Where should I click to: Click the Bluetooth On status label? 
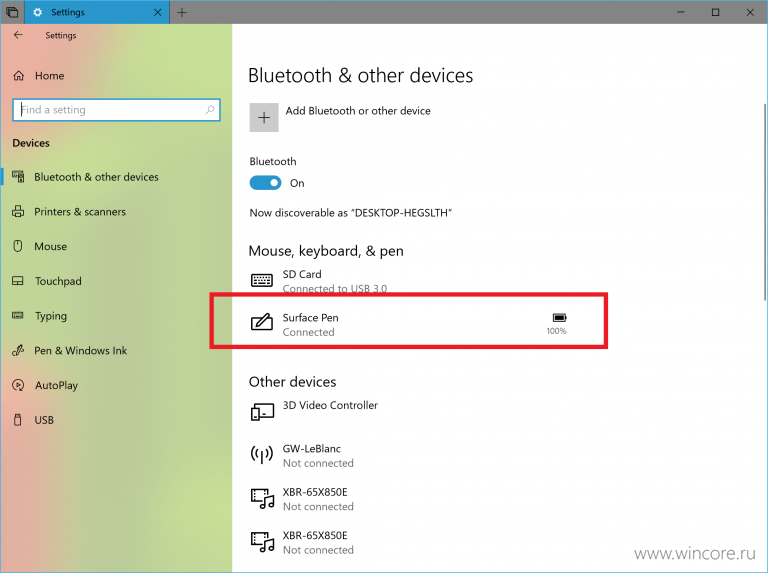(x=297, y=183)
